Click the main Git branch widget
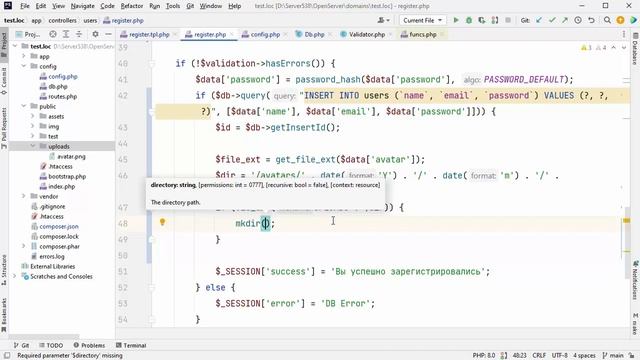Viewport: 640px width, 360px height. pos(613,356)
